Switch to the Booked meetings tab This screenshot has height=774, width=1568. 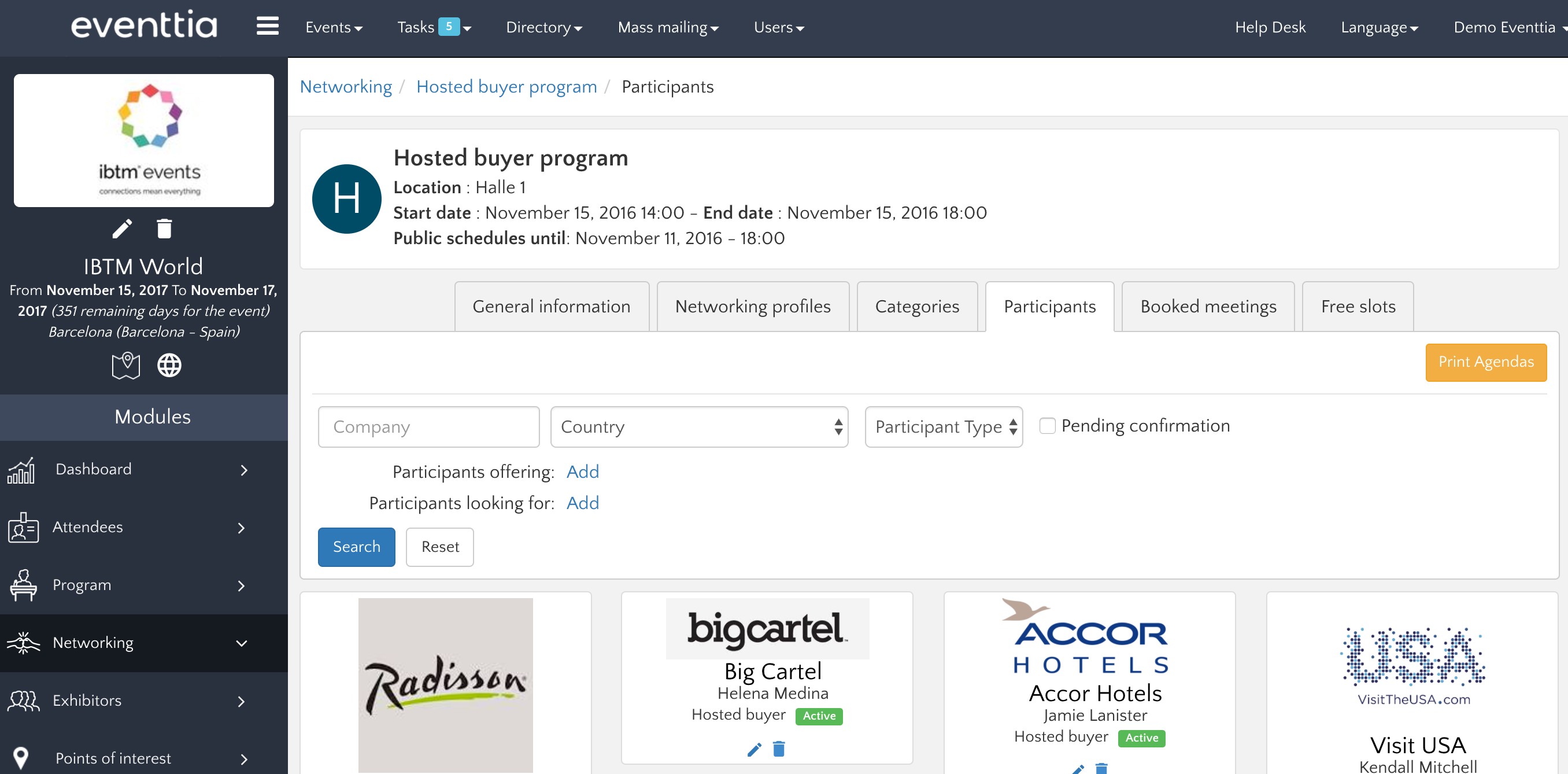[x=1208, y=307]
